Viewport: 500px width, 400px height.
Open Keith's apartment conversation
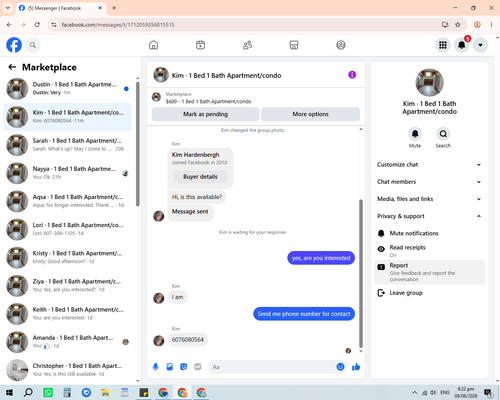coord(67,314)
